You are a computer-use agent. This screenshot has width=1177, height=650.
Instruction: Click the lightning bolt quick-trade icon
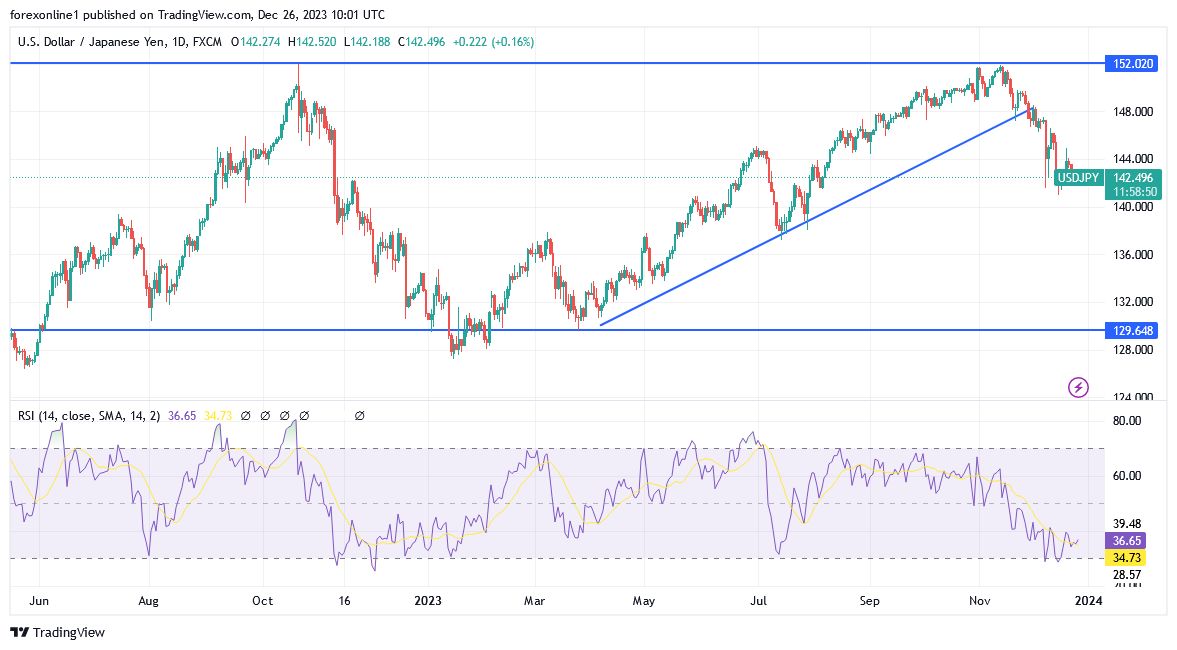(x=1077, y=387)
